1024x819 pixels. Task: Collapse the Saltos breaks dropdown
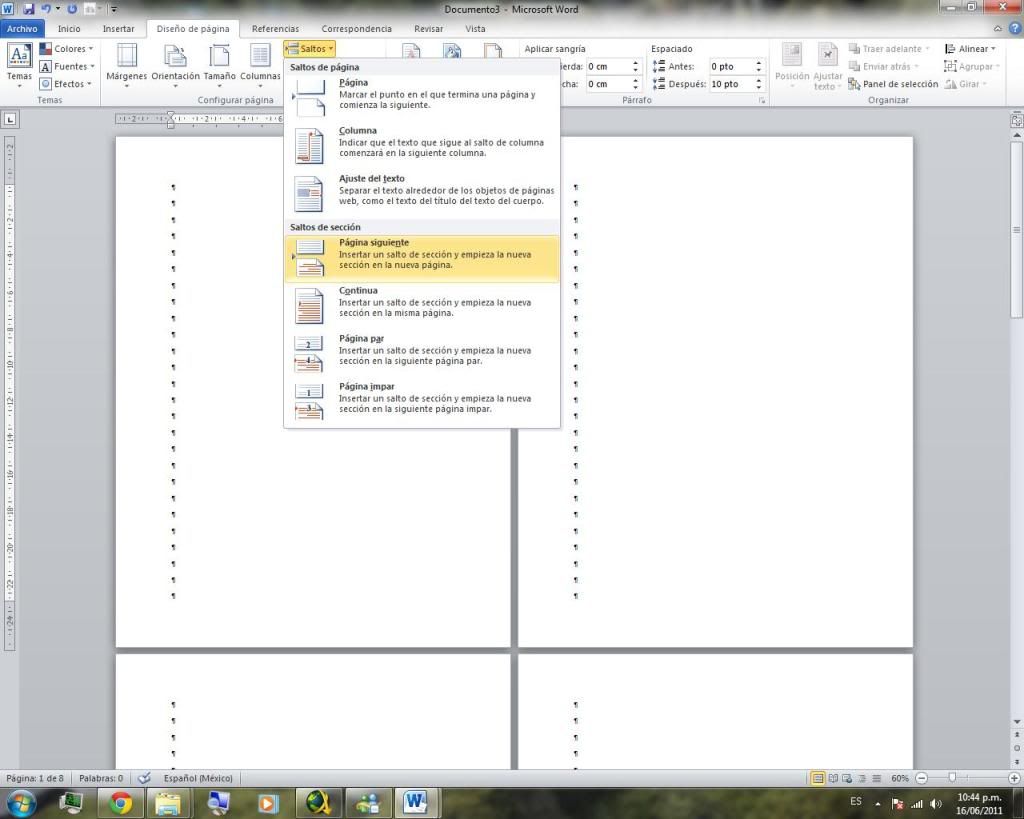310,48
